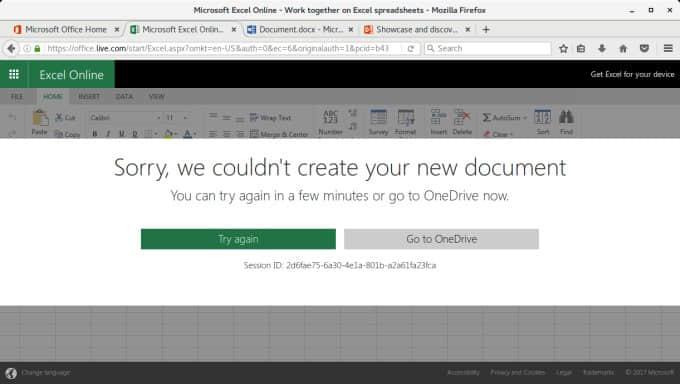This screenshot has width=680, height=384.
Task: Click the Number Format ABC 123 icon
Action: click(330, 117)
